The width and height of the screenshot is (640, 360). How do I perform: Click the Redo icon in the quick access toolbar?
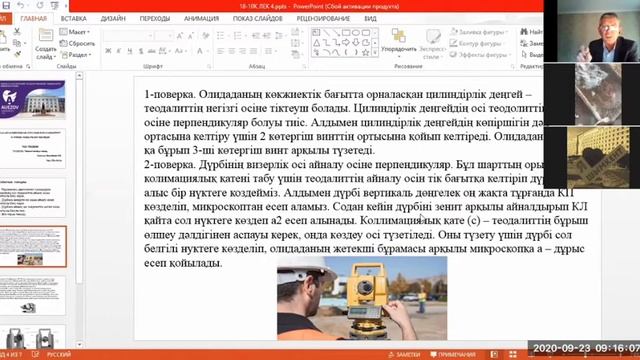(x=40, y=6)
